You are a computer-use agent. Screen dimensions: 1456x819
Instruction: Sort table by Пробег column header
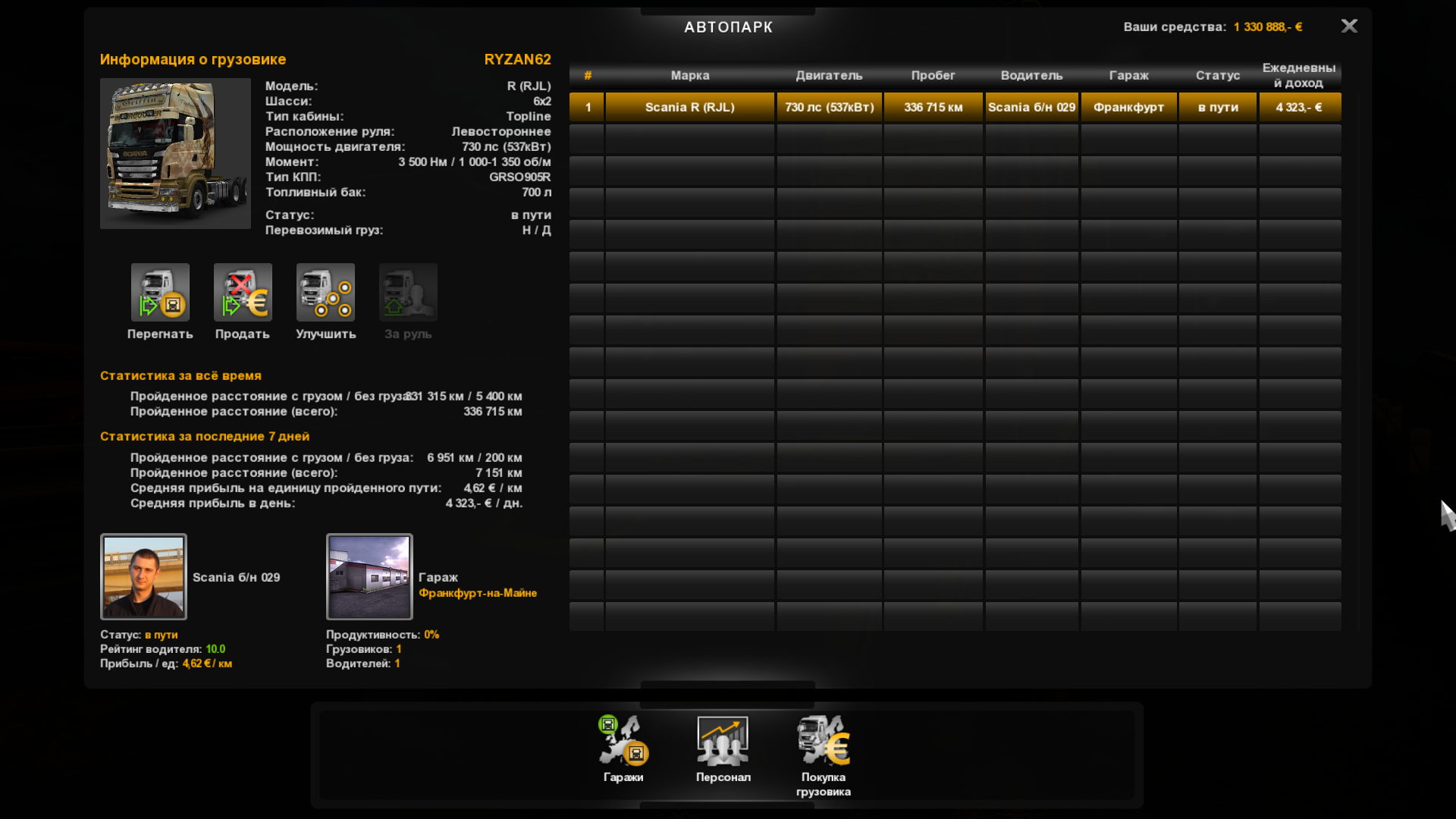point(933,75)
